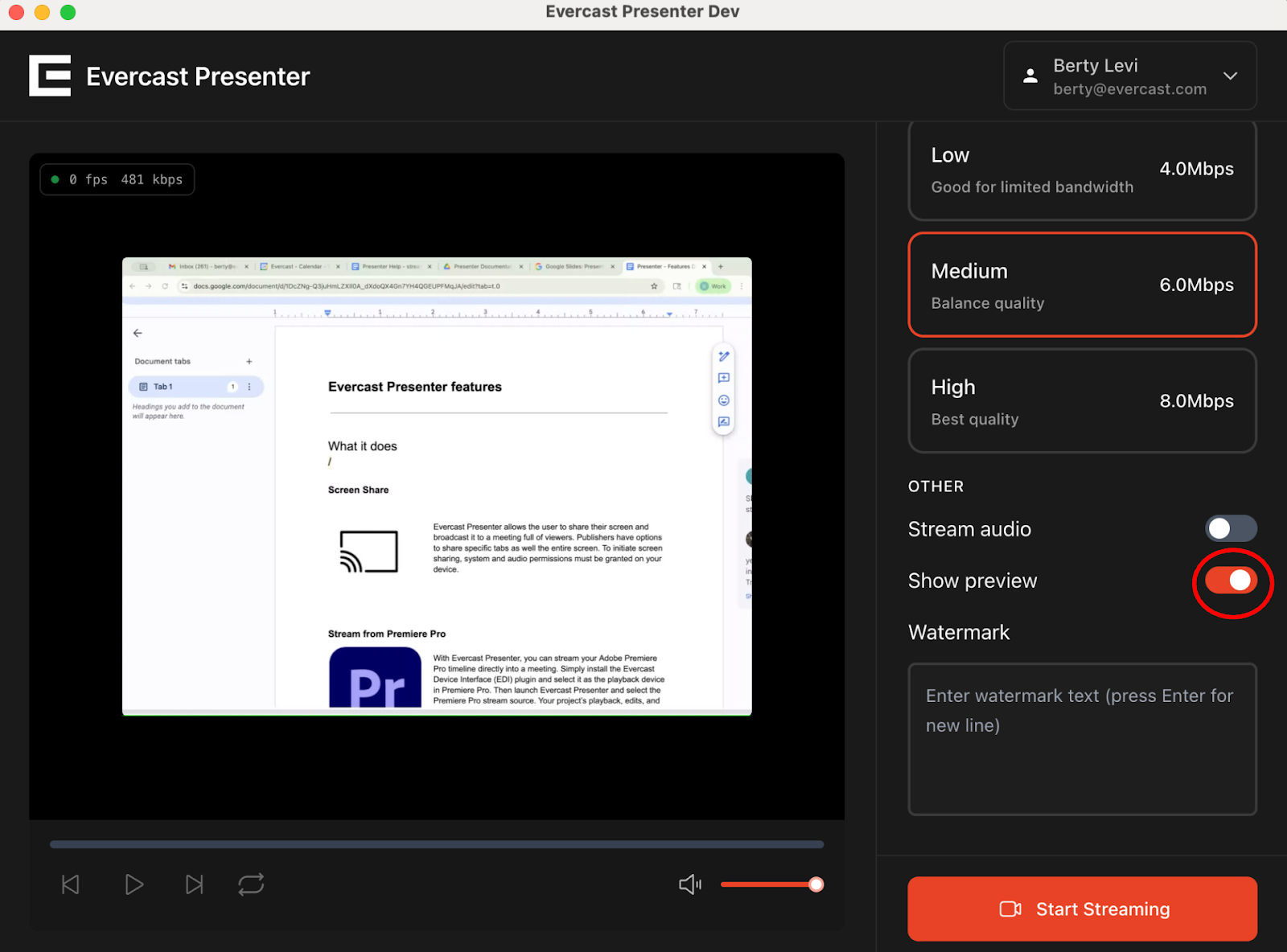Click the Evercast logo icon
Viewport: 1287px width, 952px height.
(x=50, y=76)
